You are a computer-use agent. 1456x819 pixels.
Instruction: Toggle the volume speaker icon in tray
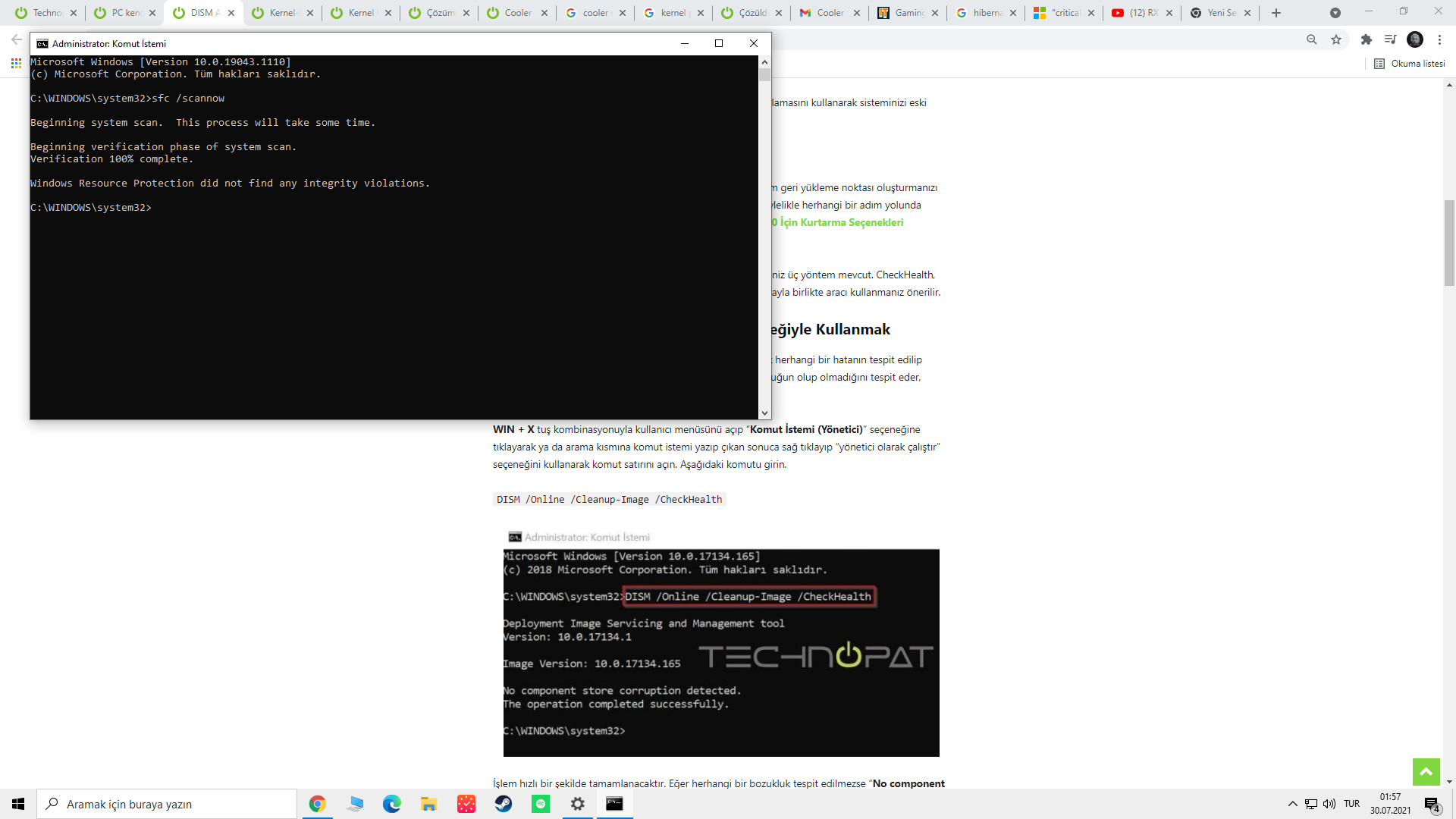pos(1329,804)
